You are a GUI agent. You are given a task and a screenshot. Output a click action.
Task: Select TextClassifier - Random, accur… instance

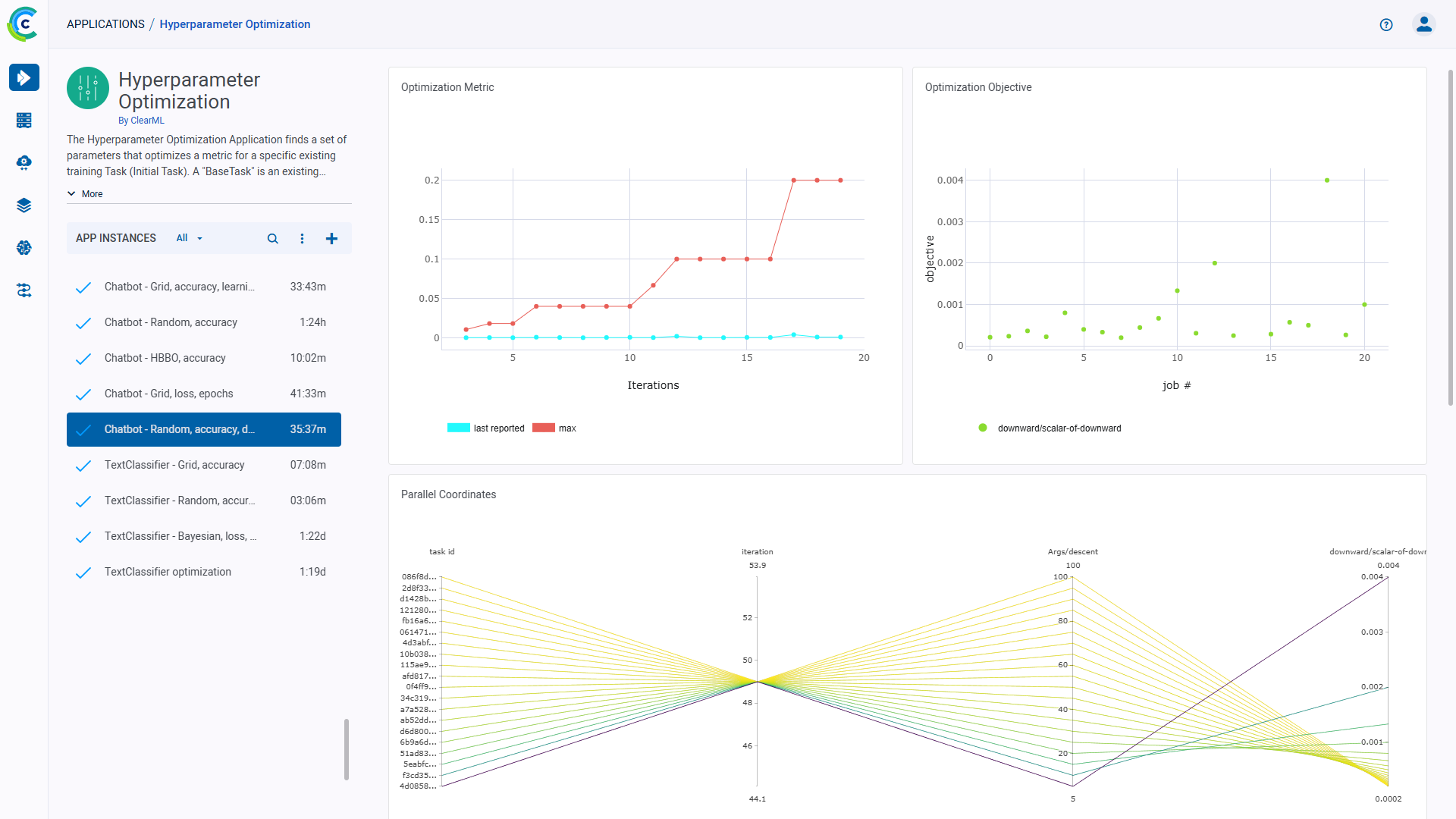point(204,500)
